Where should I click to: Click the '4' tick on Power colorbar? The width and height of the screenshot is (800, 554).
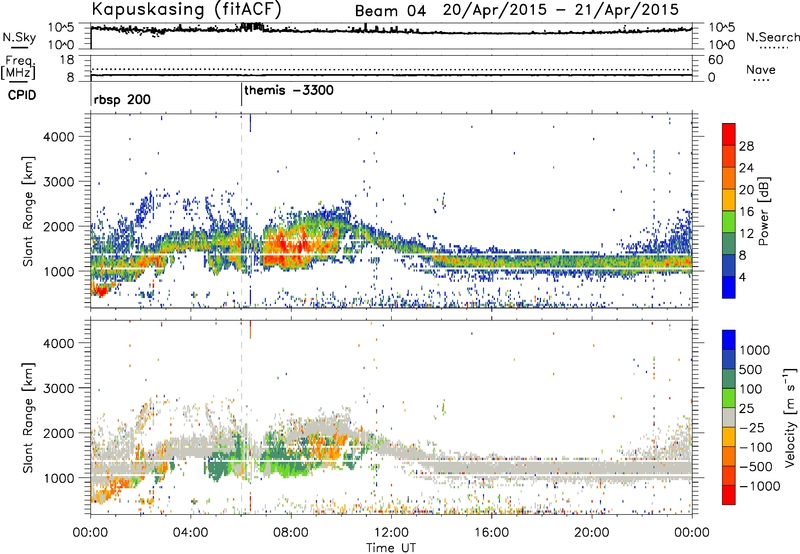click(742, 278)
